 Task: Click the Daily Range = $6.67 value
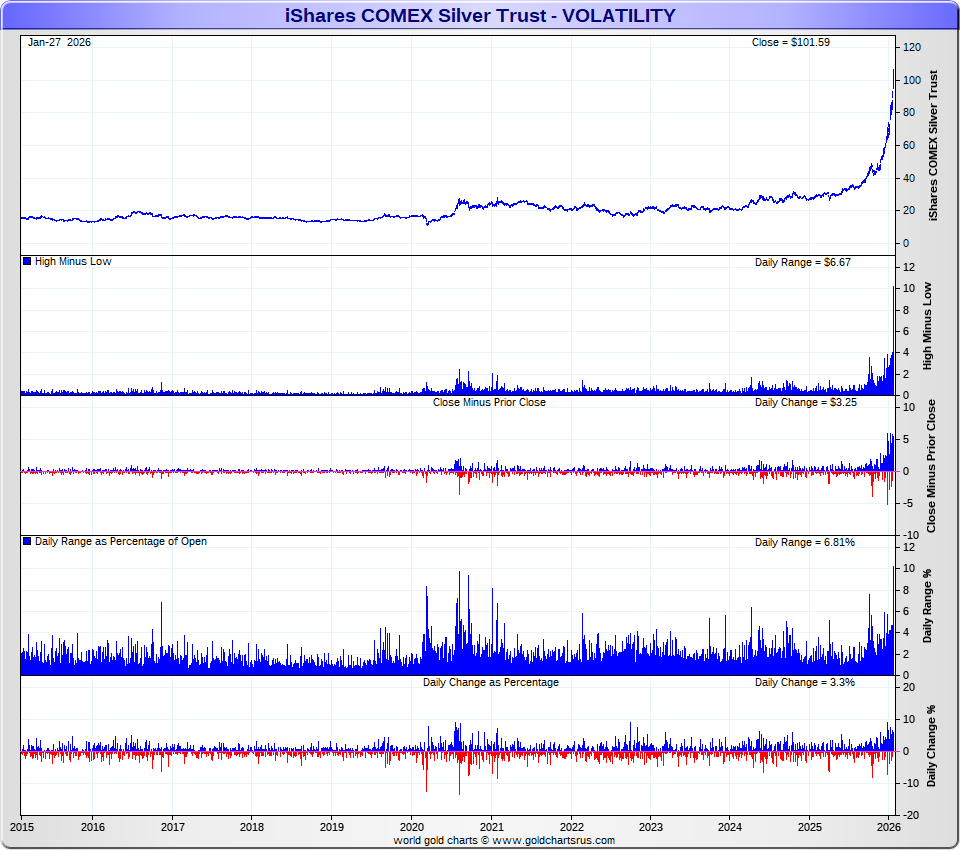pos(802,262)
